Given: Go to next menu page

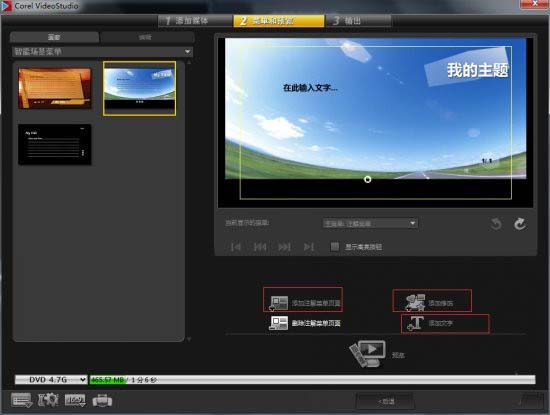Looking at the screenshot, I should coord(284,247).
